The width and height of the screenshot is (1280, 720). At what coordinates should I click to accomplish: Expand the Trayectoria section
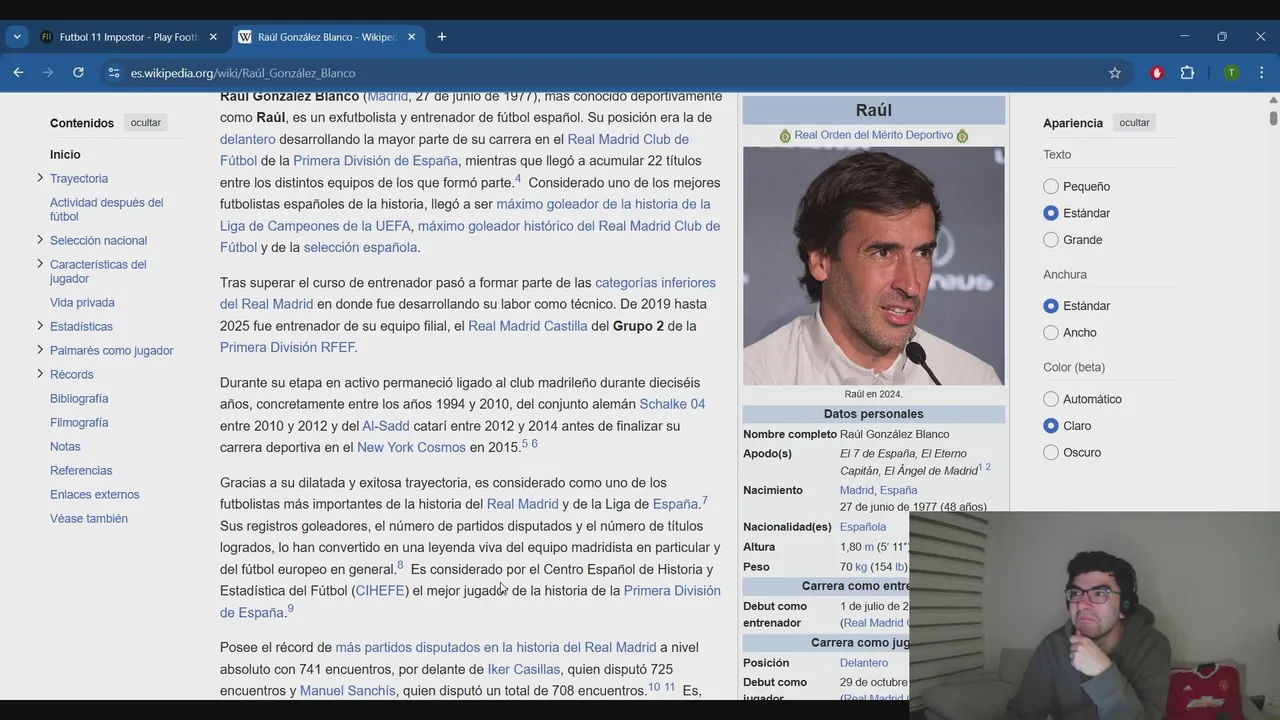point(40,178)
